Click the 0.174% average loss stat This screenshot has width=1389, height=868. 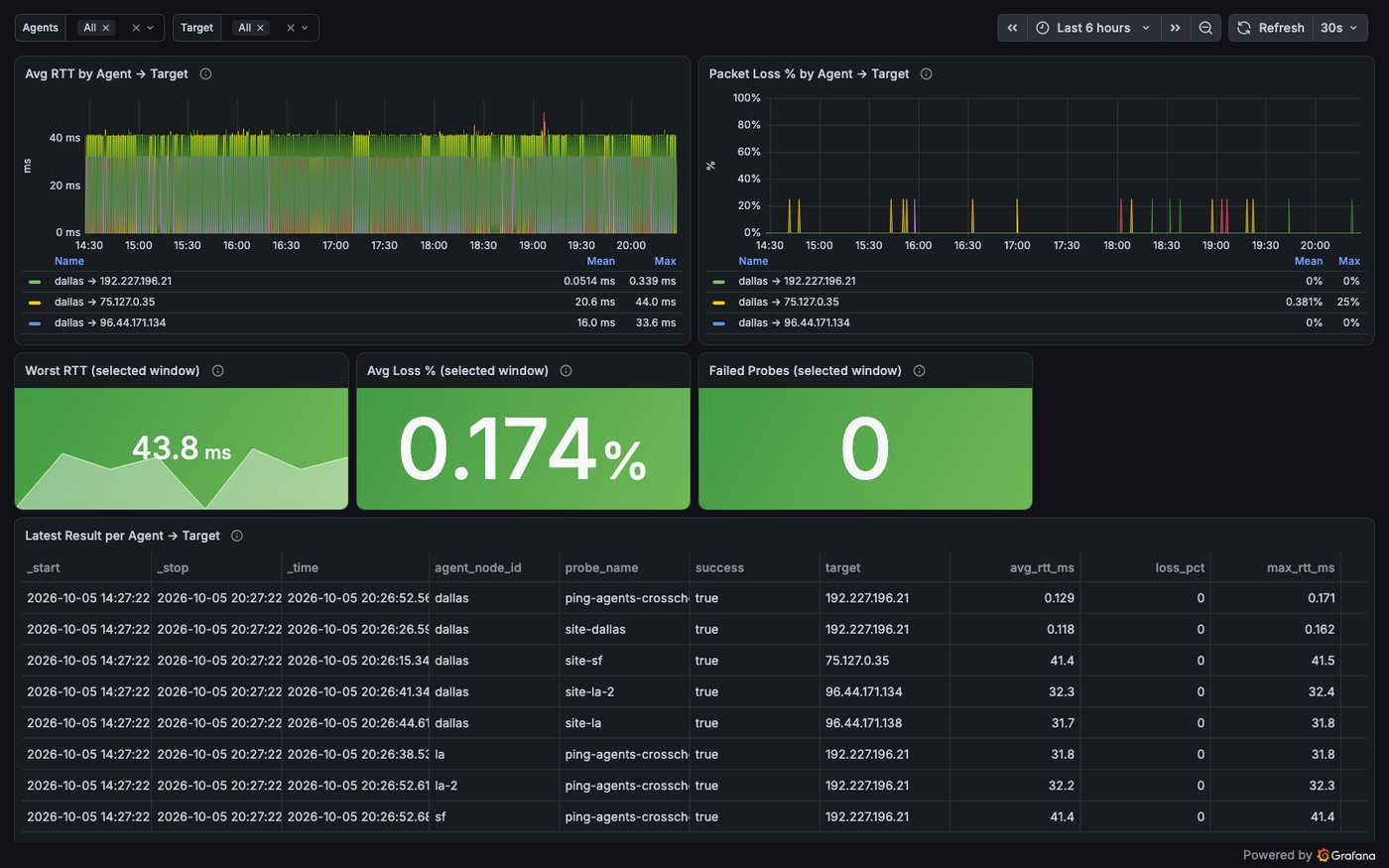coord(523,449)
